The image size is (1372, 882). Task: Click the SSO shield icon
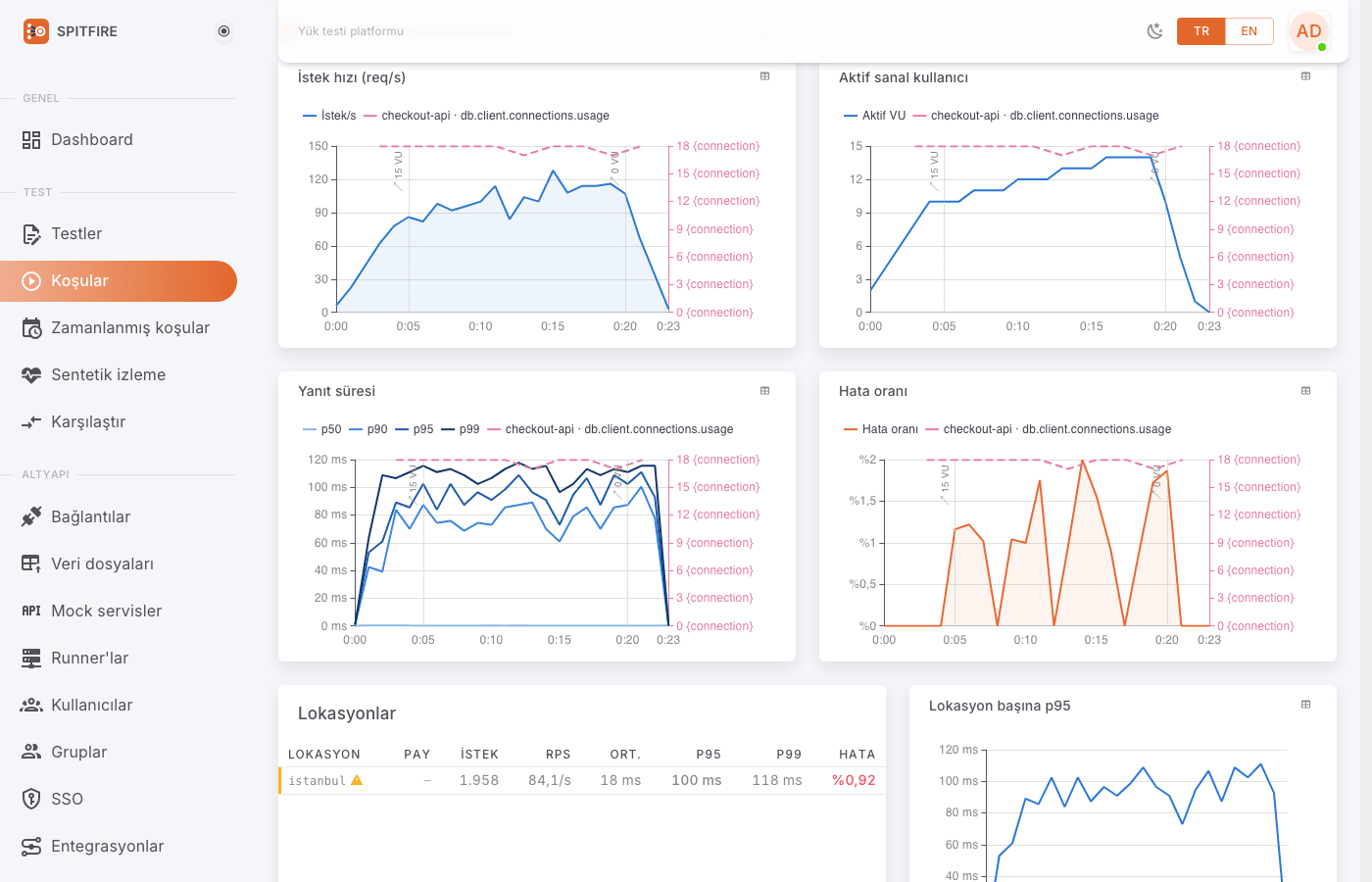pyautogui.click(x=31, y=799)
